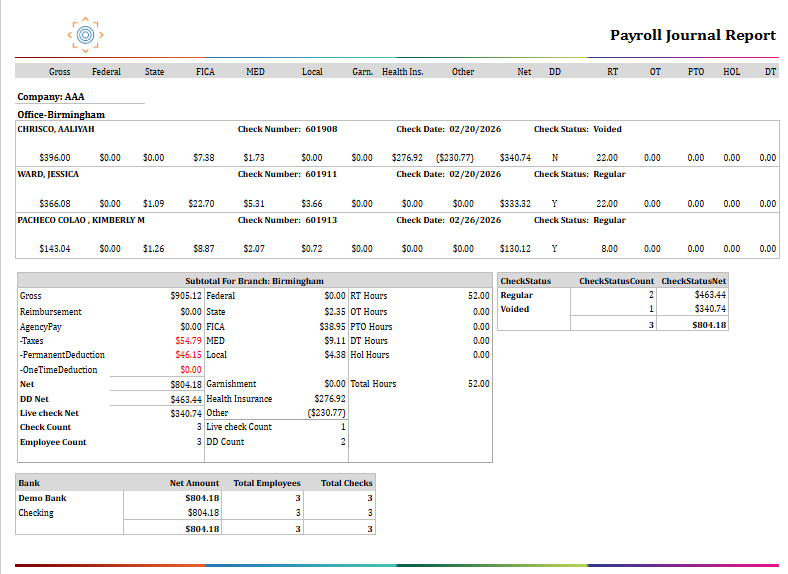
Task: Click the Net column header
Action: click(x=524, y=71)
